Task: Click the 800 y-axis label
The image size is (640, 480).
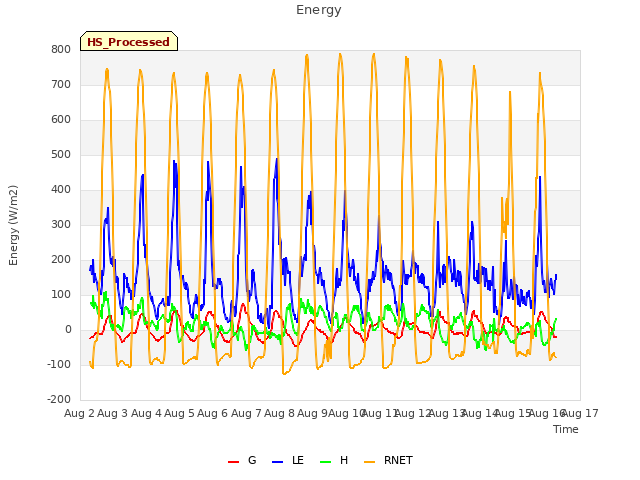Action: (61, 49)
